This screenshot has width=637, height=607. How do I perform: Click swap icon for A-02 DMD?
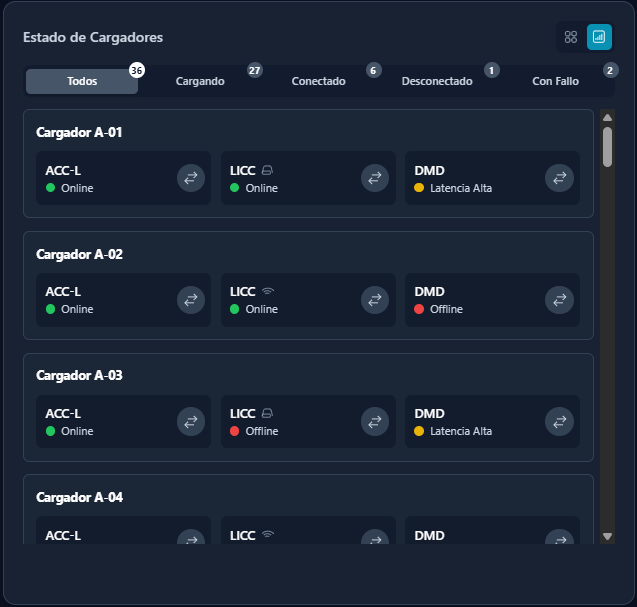[x=559, y=300]
